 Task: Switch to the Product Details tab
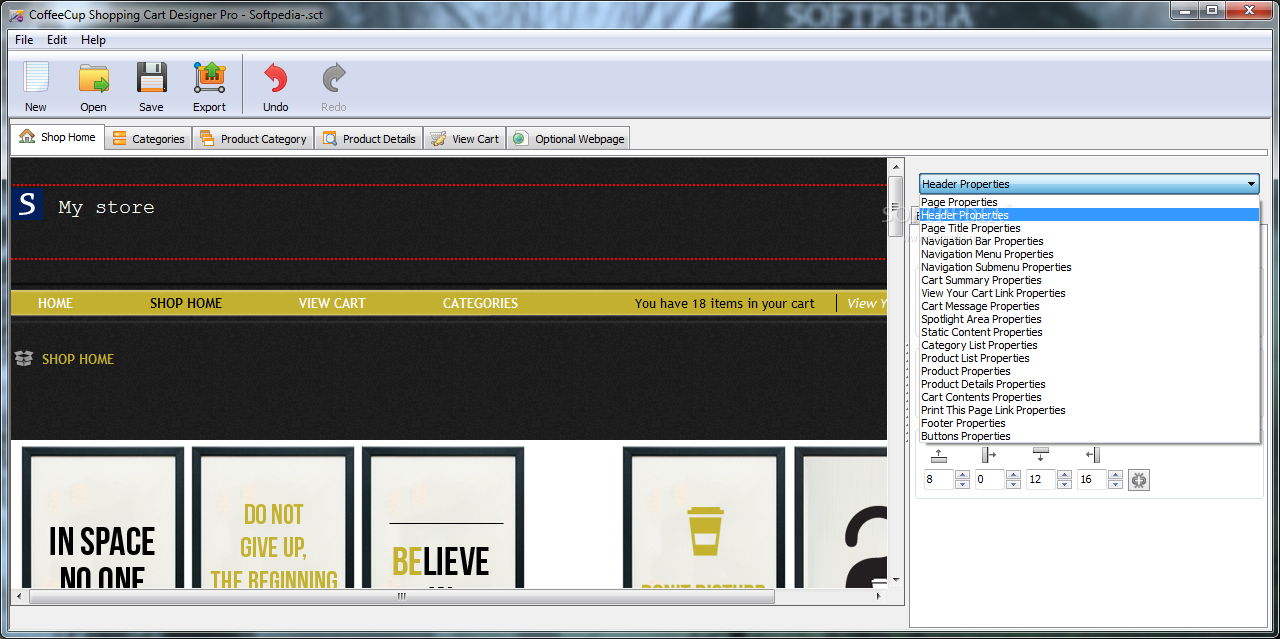pyautogui.click(x=369, y=139)
